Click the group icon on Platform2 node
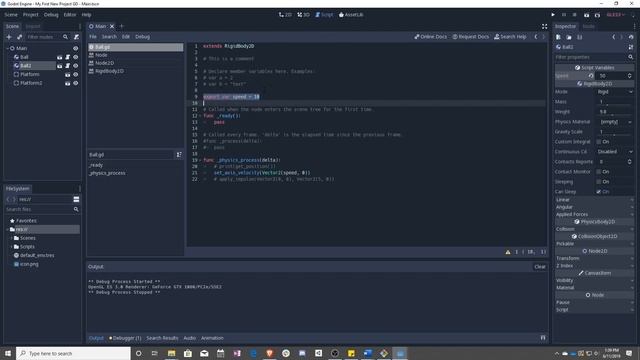Screen dimensions: 640x360 click(67, 83)
